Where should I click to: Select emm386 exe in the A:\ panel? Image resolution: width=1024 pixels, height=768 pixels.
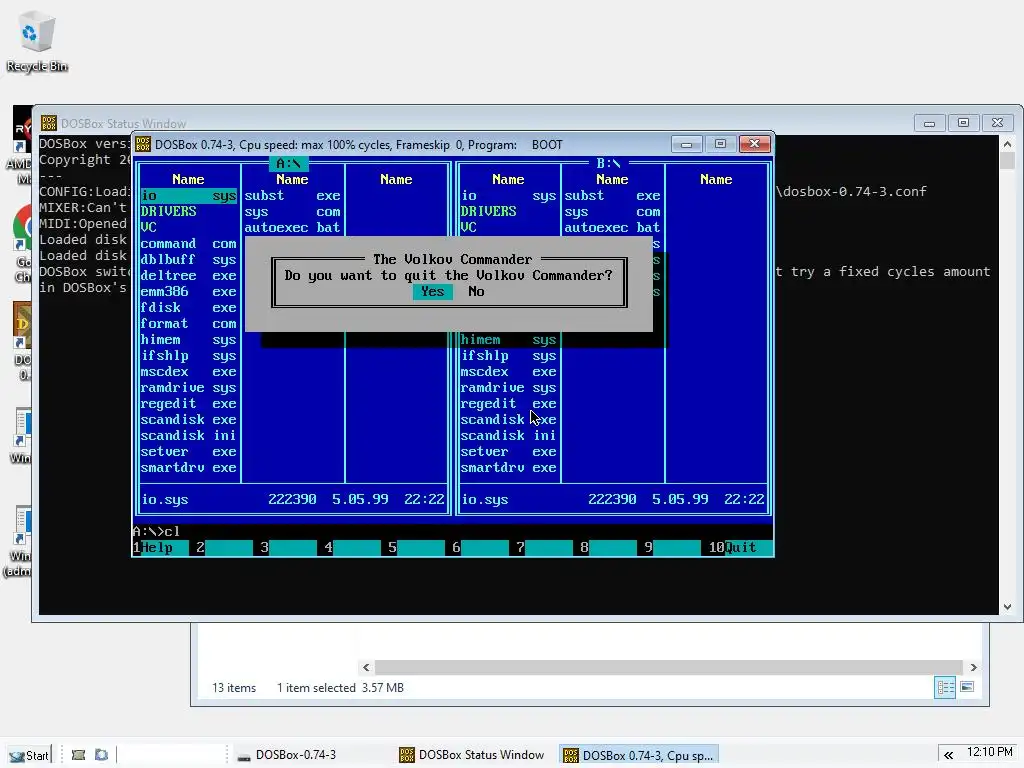pyautogui.click(x=189, y=291)
